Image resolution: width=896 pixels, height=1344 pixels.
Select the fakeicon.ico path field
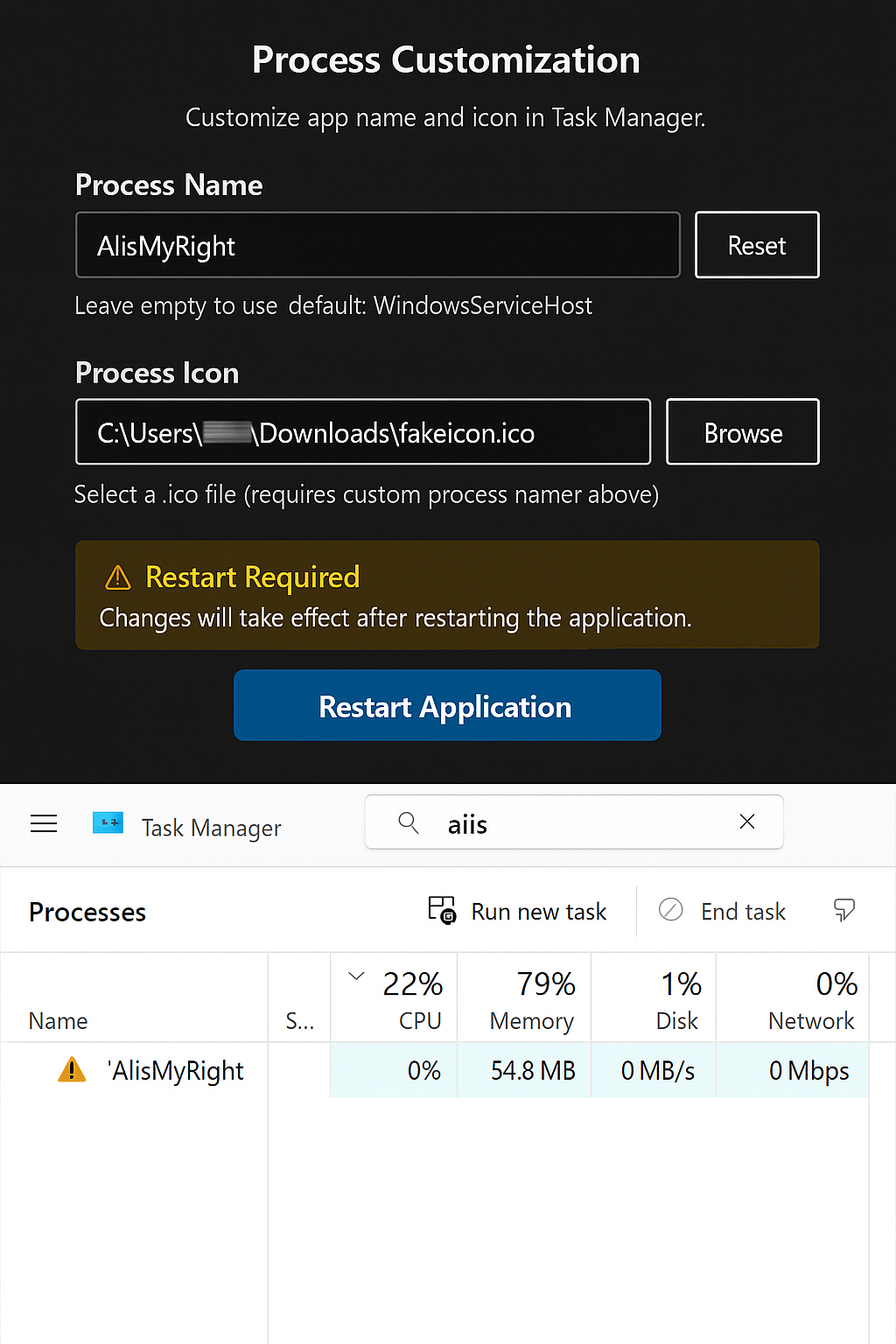coord(362,431)
